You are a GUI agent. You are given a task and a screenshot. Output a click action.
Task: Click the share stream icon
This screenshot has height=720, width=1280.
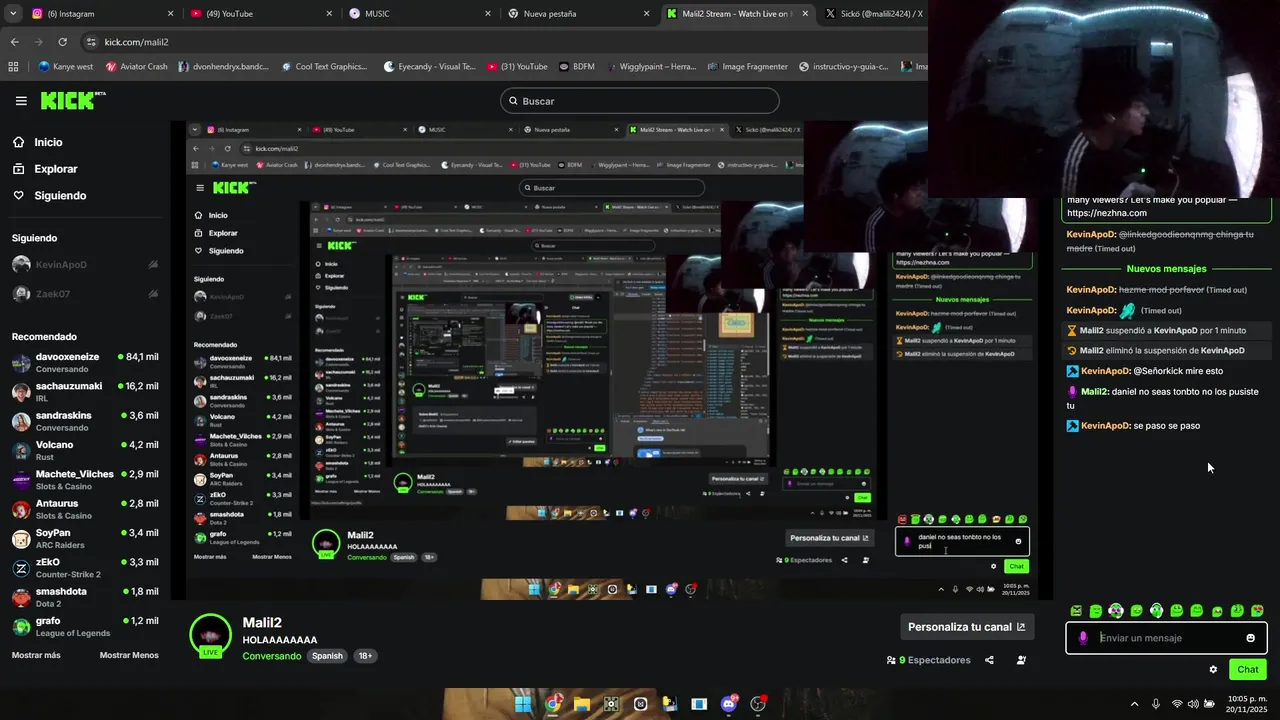click(989, 660)
